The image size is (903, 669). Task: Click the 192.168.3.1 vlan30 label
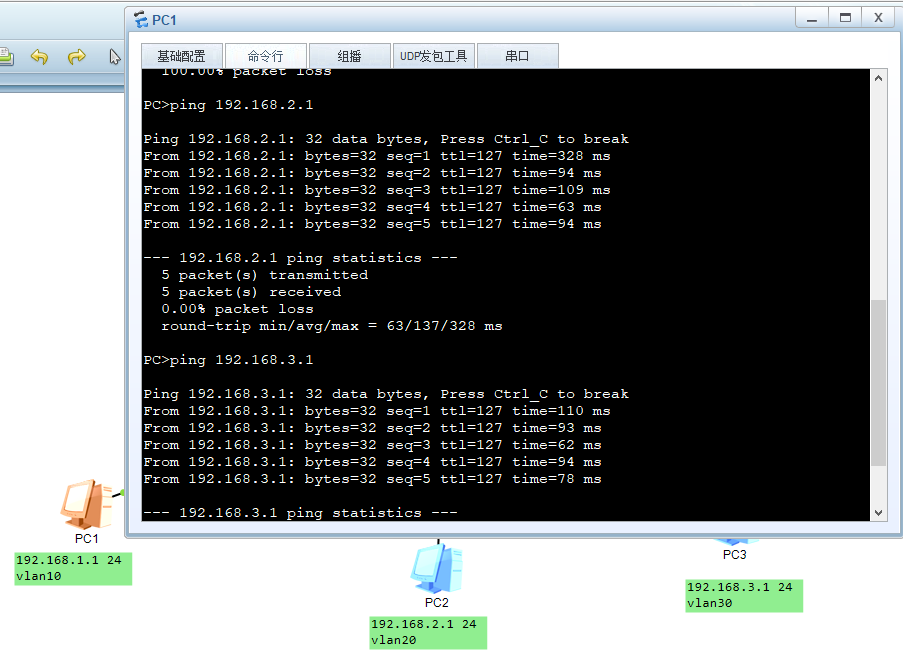click(744, 595)
